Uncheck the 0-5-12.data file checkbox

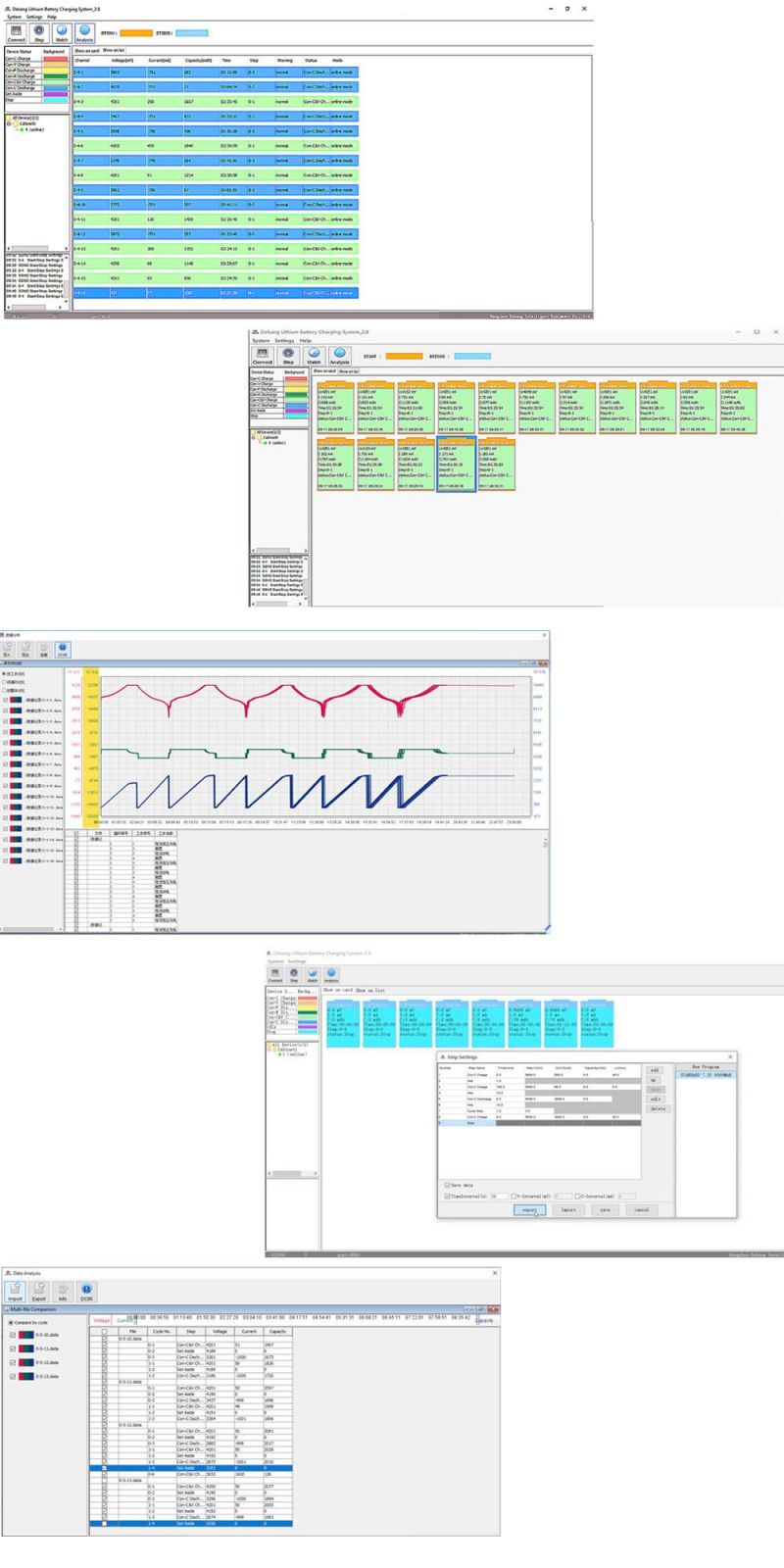point(12,1362)
